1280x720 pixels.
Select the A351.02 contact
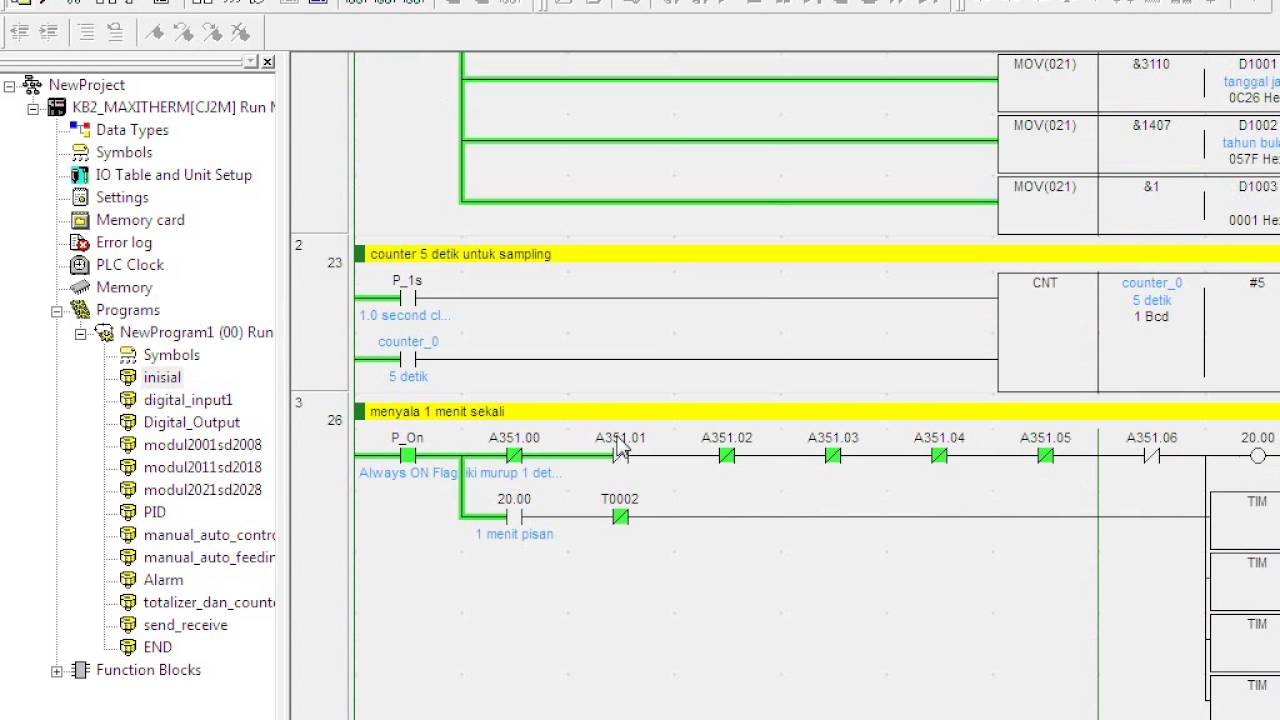coord(726,456)
